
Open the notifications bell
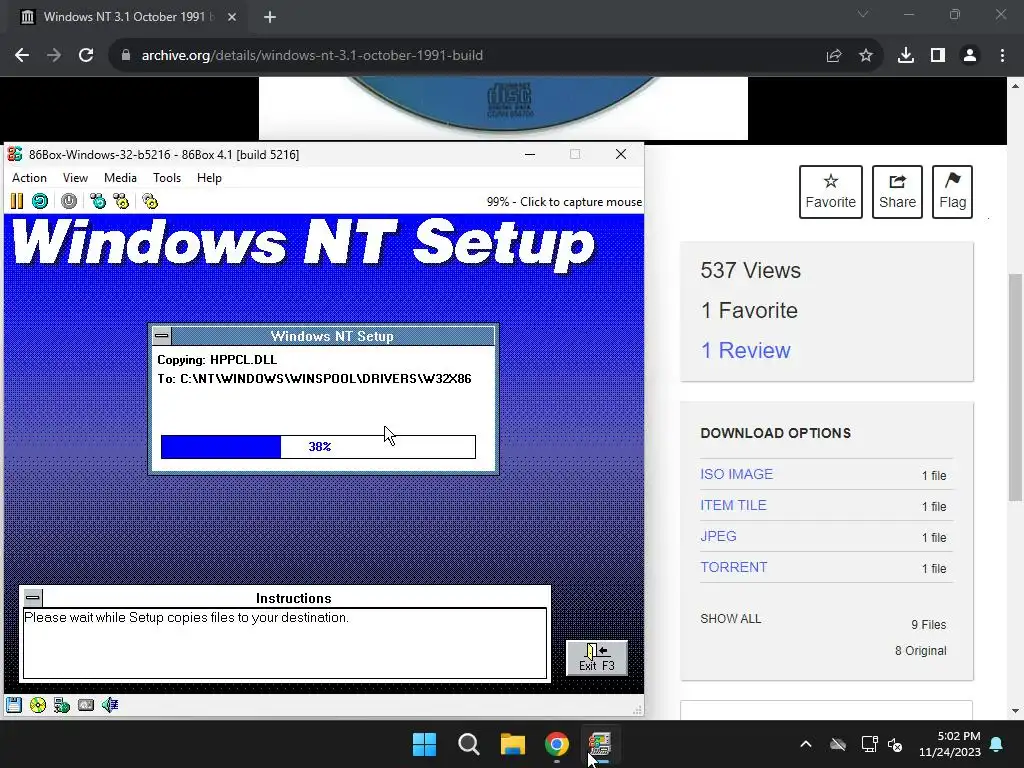[x=997, y=744]
